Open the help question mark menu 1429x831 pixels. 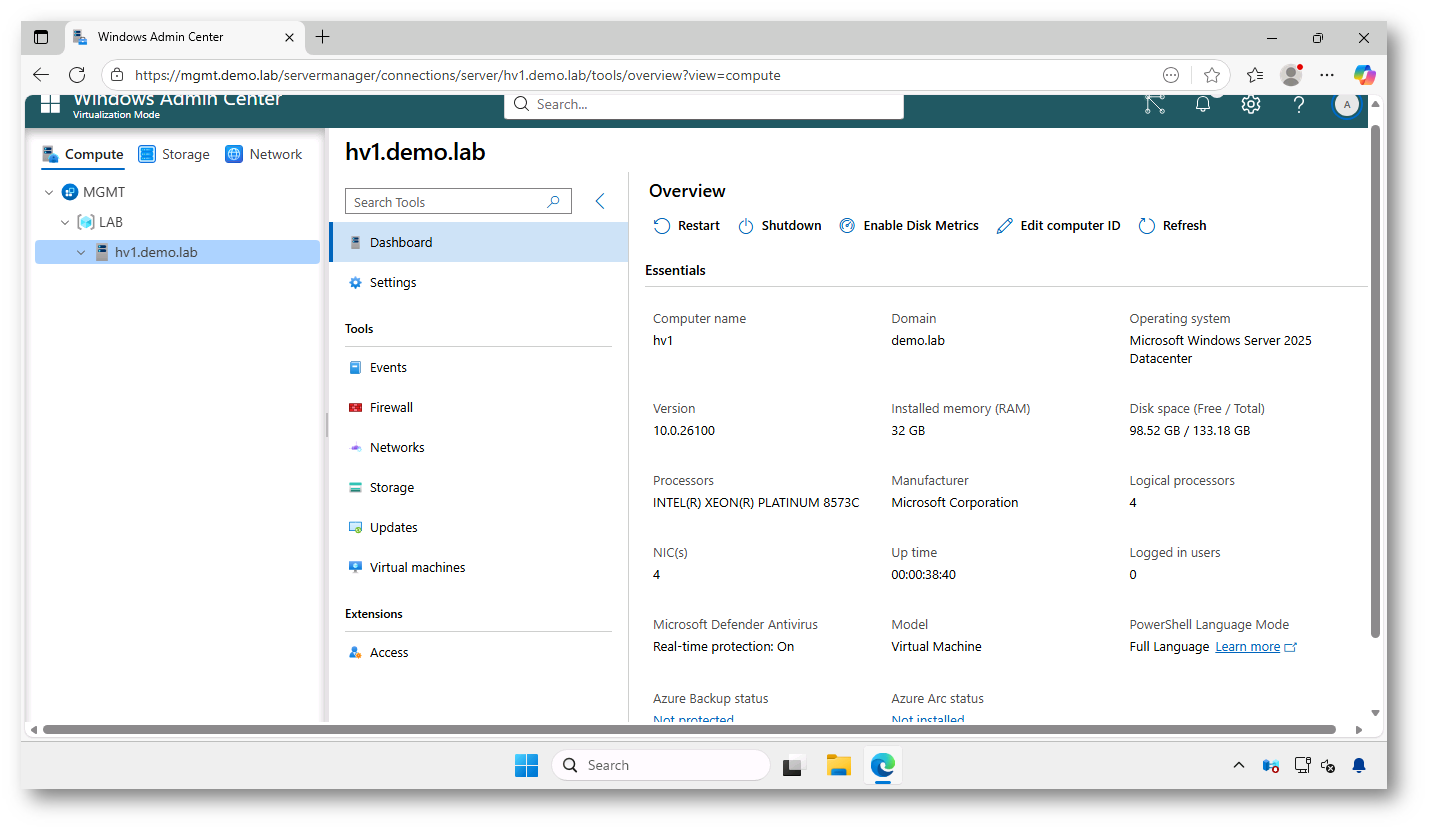pos(1298,104)
